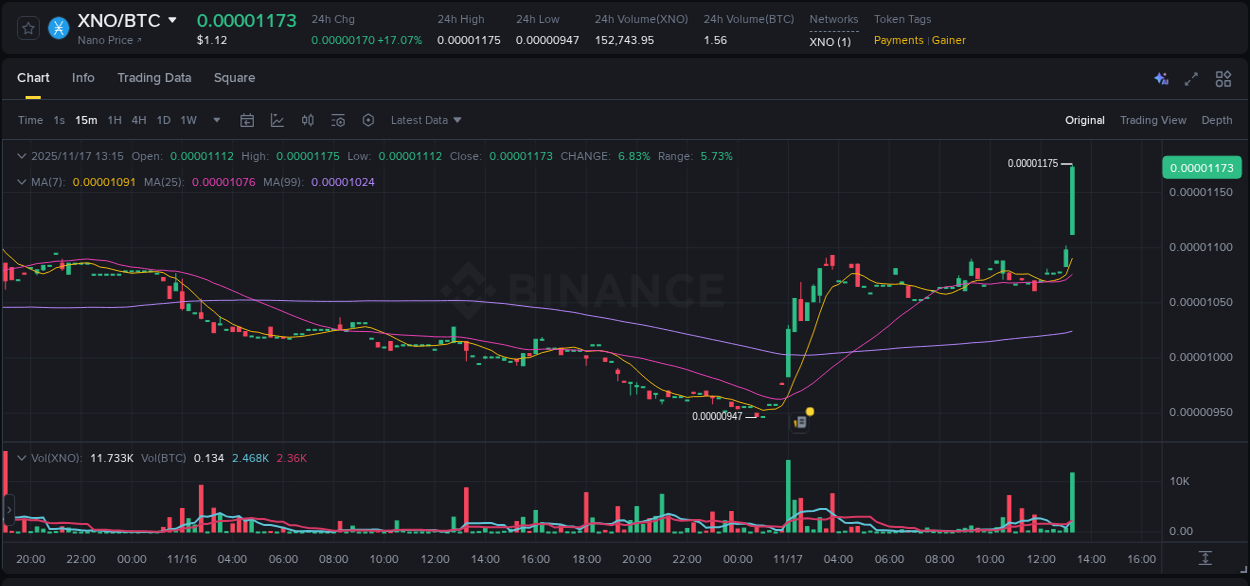Collapse the OHLC data row chevron
This screenshot has height=586, width=1250.
tap(22, 156)
